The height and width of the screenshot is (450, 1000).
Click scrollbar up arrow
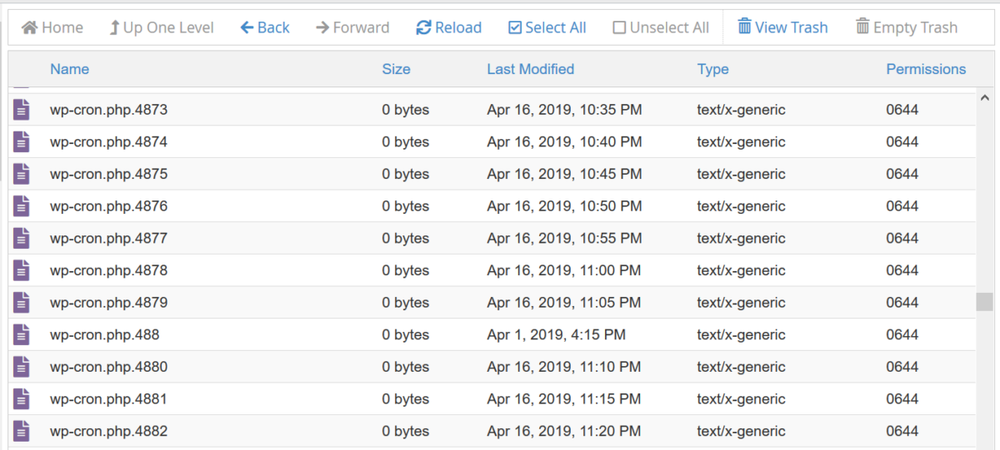click(985, 98)
